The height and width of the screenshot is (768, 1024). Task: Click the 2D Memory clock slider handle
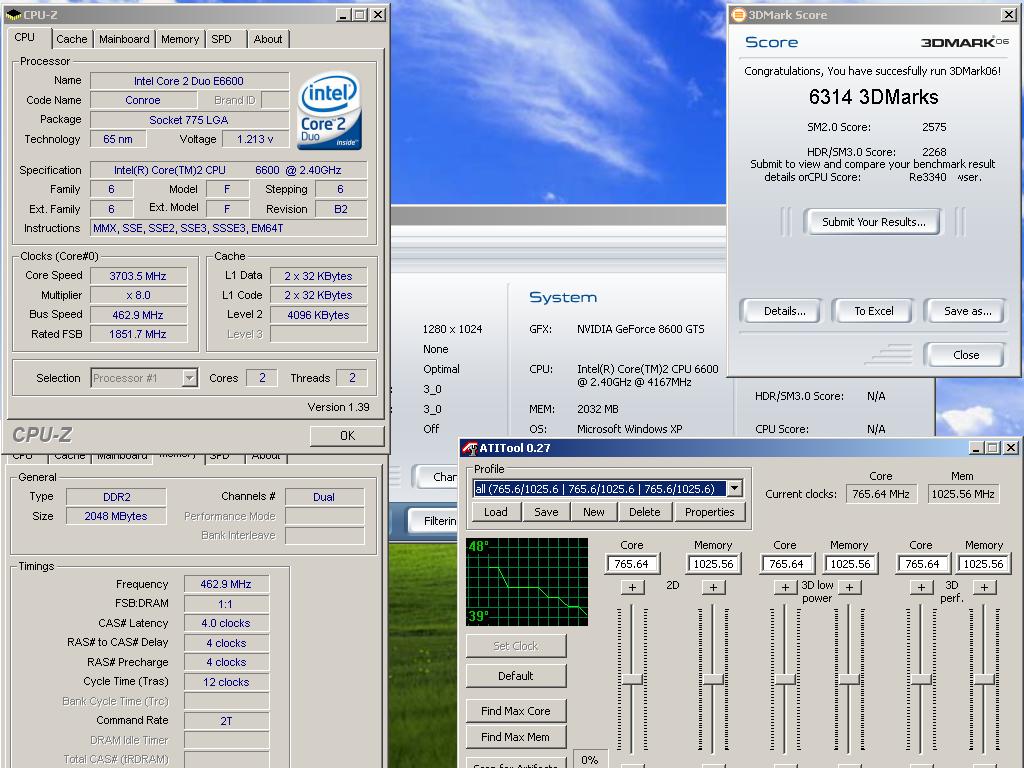[713, 679]
